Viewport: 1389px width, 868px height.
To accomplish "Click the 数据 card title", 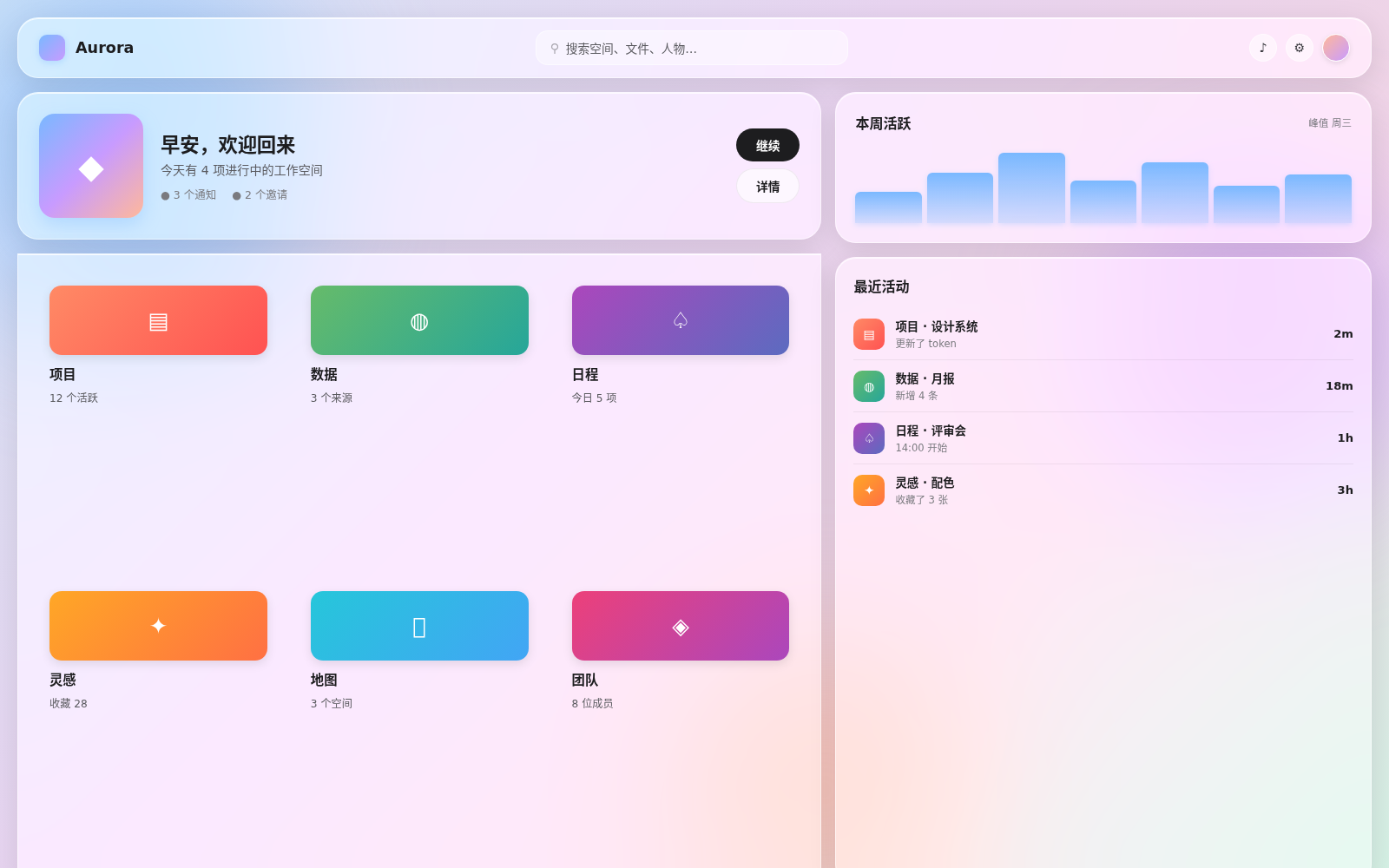I will pos(324,375).
